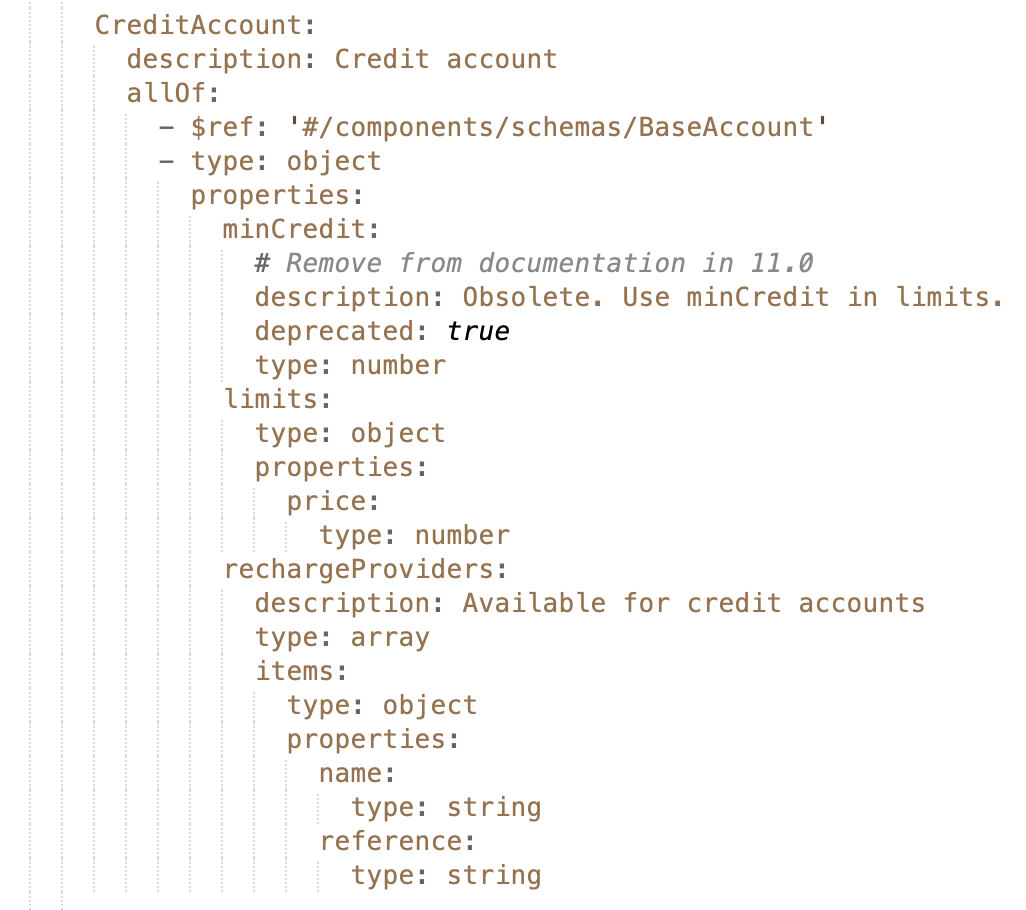Click the array type value
The height and width of the screenshot is (910, 1026).
pos(390,637)
